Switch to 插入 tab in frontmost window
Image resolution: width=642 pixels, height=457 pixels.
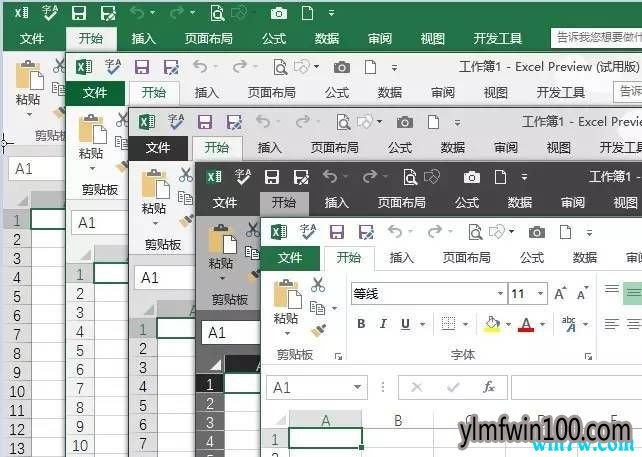tap(401, 258)
